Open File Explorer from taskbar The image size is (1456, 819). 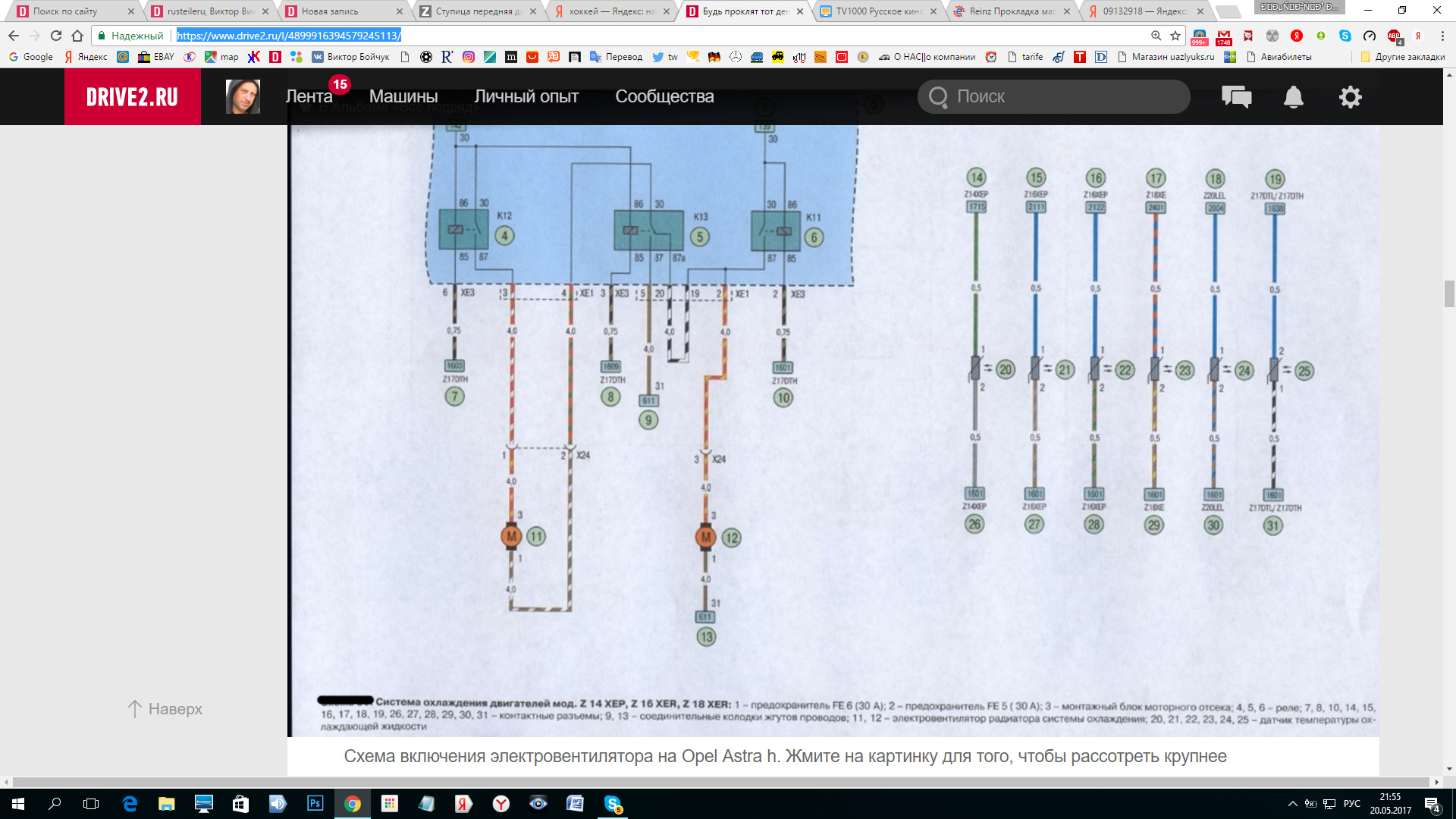[166, 804]
